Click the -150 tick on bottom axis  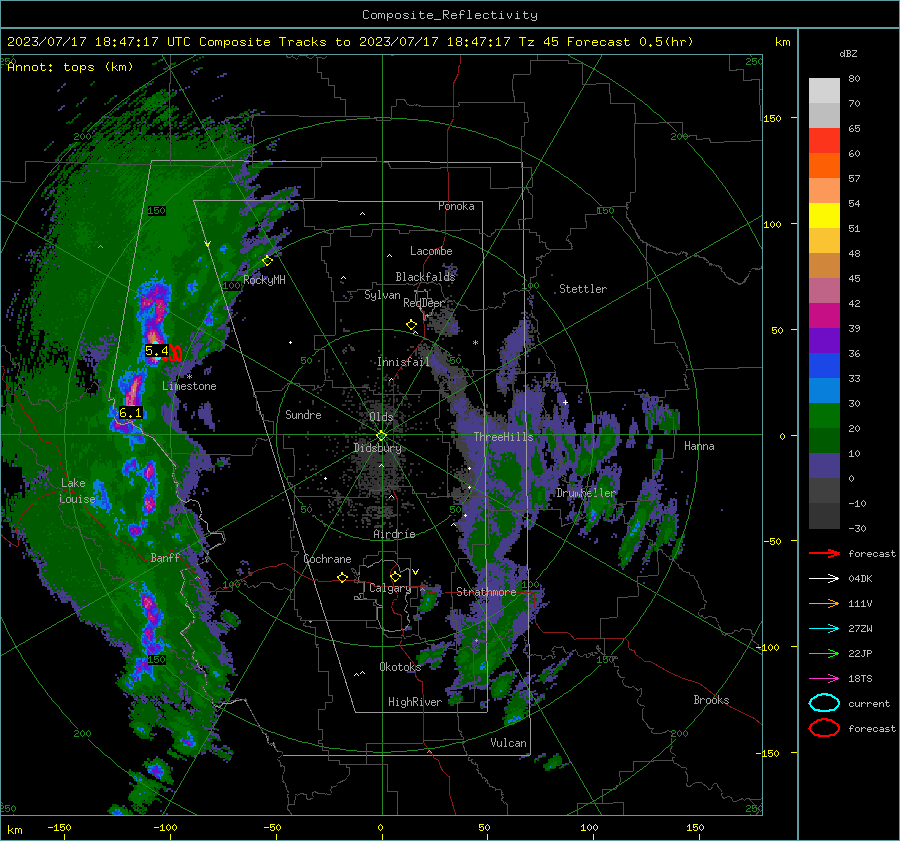coord(59,828)
